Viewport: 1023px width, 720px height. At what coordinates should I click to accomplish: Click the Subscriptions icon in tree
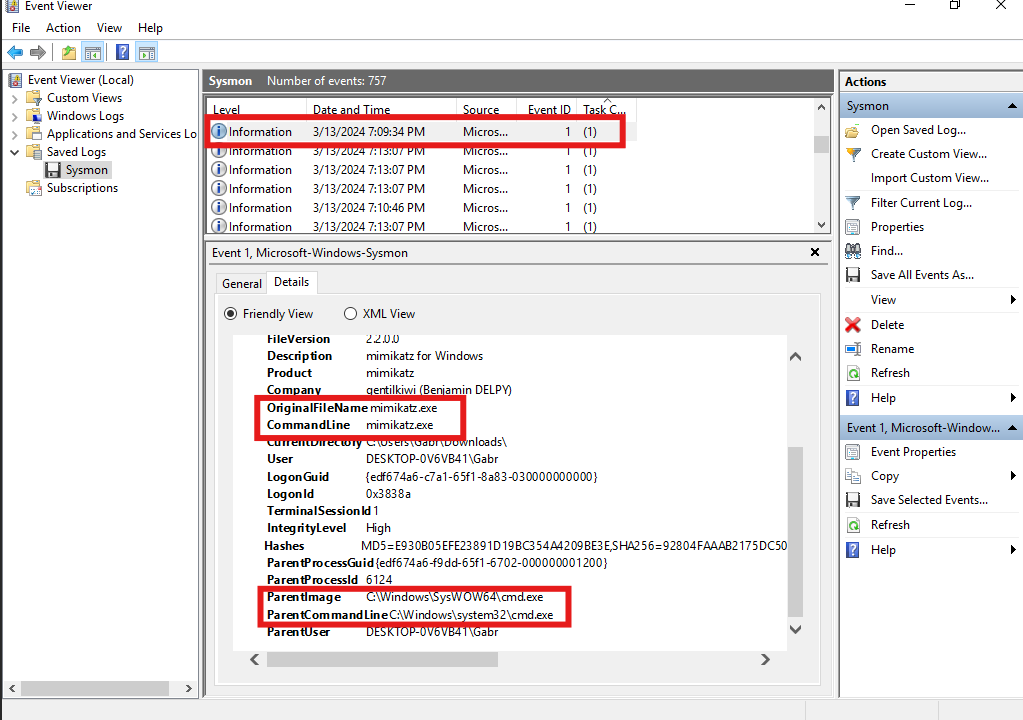[x=33, y=188]
